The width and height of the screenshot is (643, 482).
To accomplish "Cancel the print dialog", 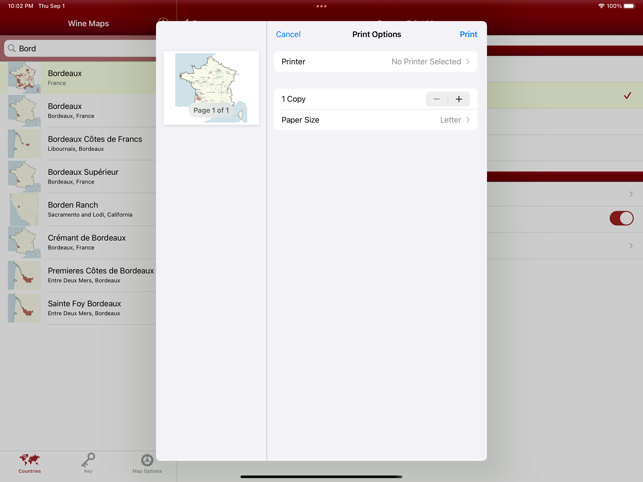I will (x=288, y=34).
